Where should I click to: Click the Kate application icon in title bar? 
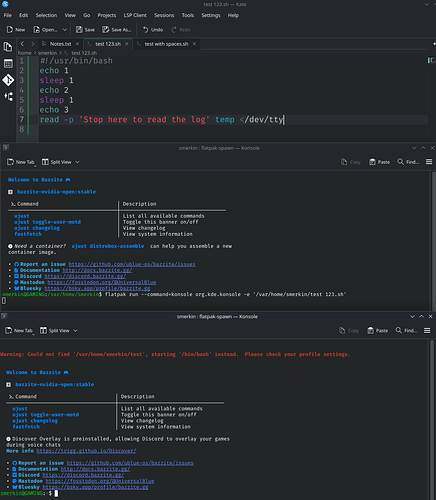[5, 4]
